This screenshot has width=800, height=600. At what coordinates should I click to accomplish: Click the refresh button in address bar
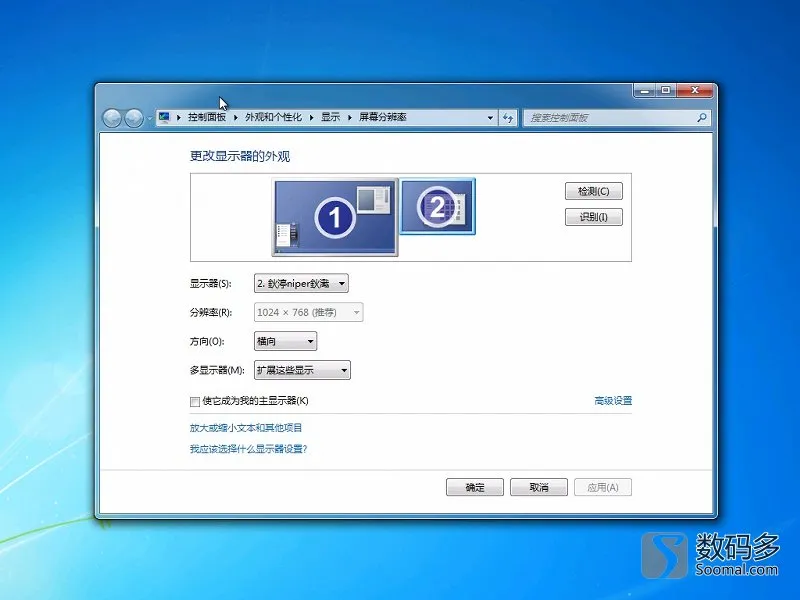[508, 118]
